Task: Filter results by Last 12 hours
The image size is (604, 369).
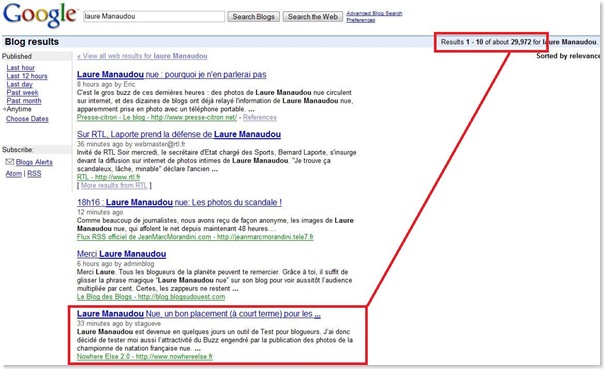Action: pyautogui.click(x=27, y=76)
